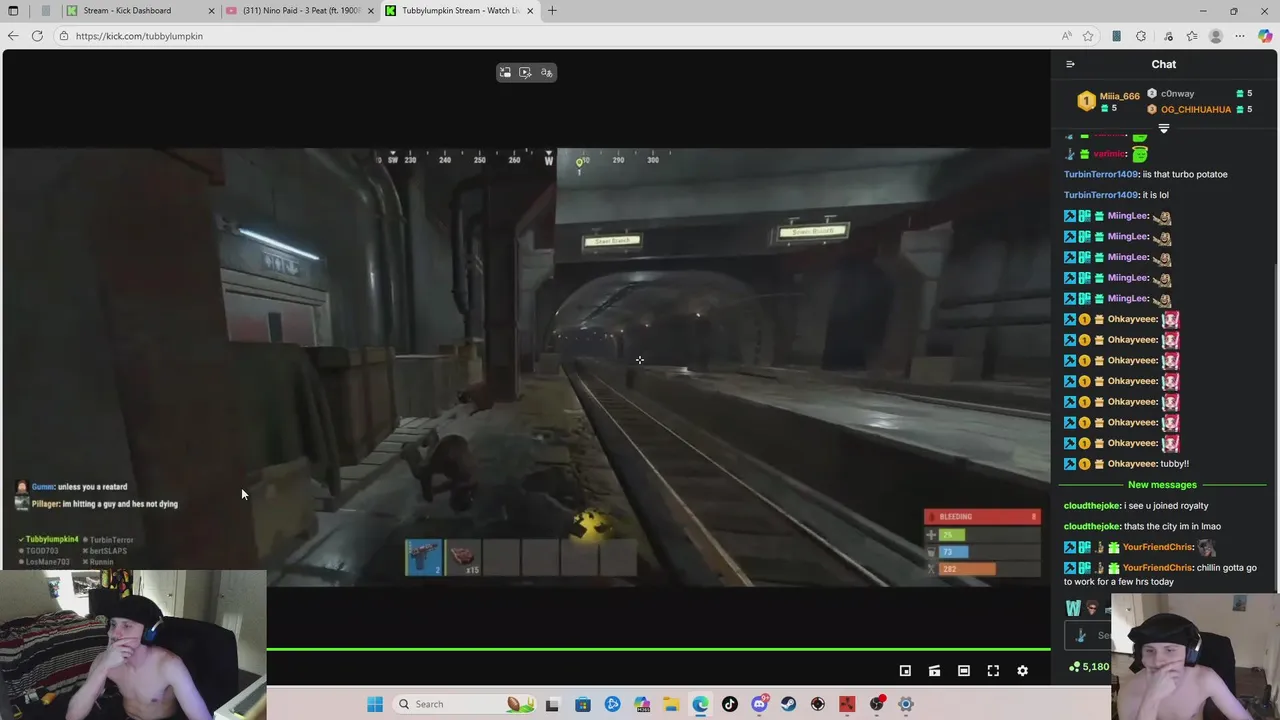The width and height of the screenshot is (1280, 720).
Task: Launch Copilot from the browser toolbar
Action: pyautogui.click(x=1265, y=36)
